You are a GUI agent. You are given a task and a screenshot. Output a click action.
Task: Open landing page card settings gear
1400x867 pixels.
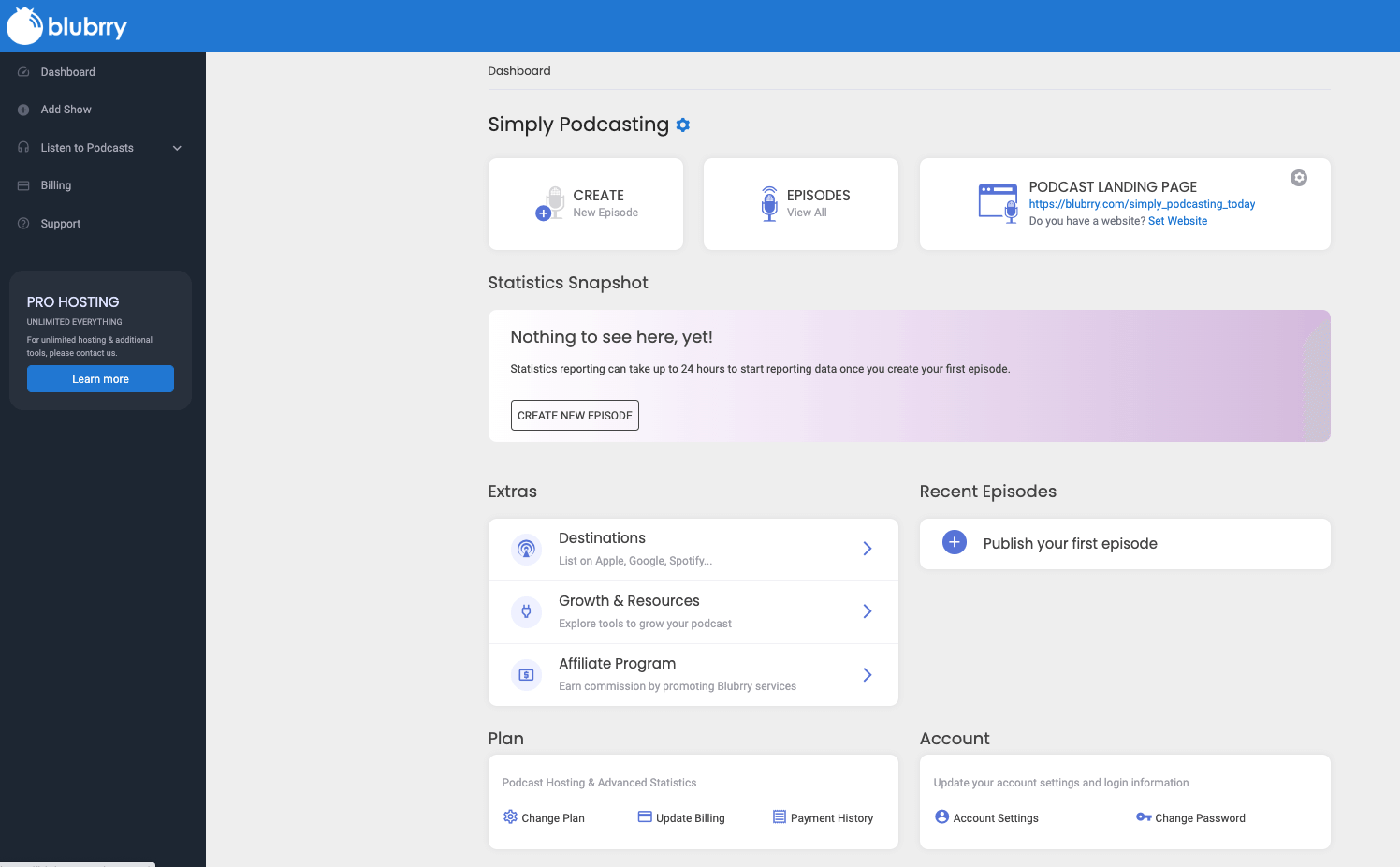coord(1299,178)
